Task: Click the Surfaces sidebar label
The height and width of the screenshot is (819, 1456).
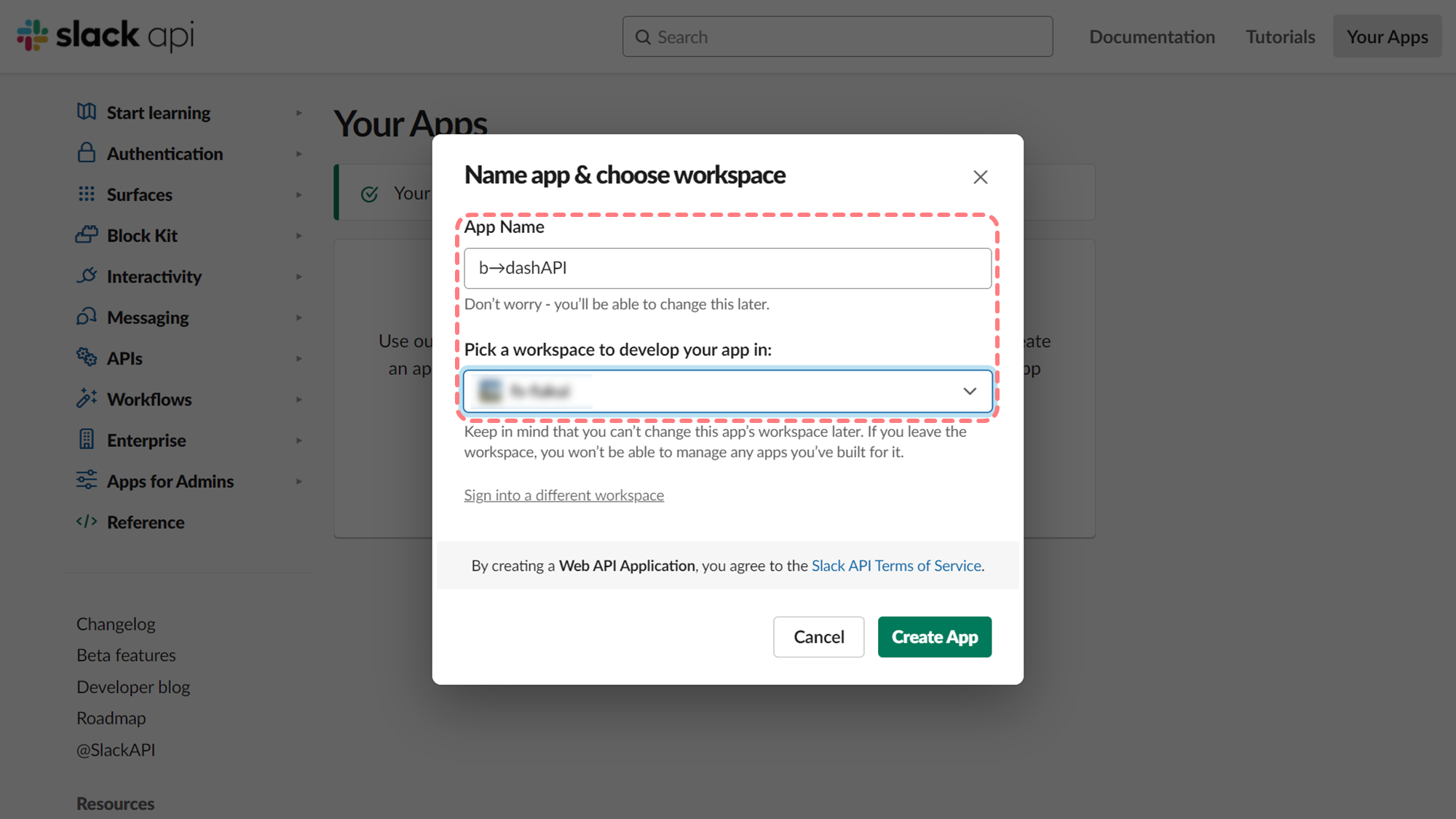Action: [140, 194]
